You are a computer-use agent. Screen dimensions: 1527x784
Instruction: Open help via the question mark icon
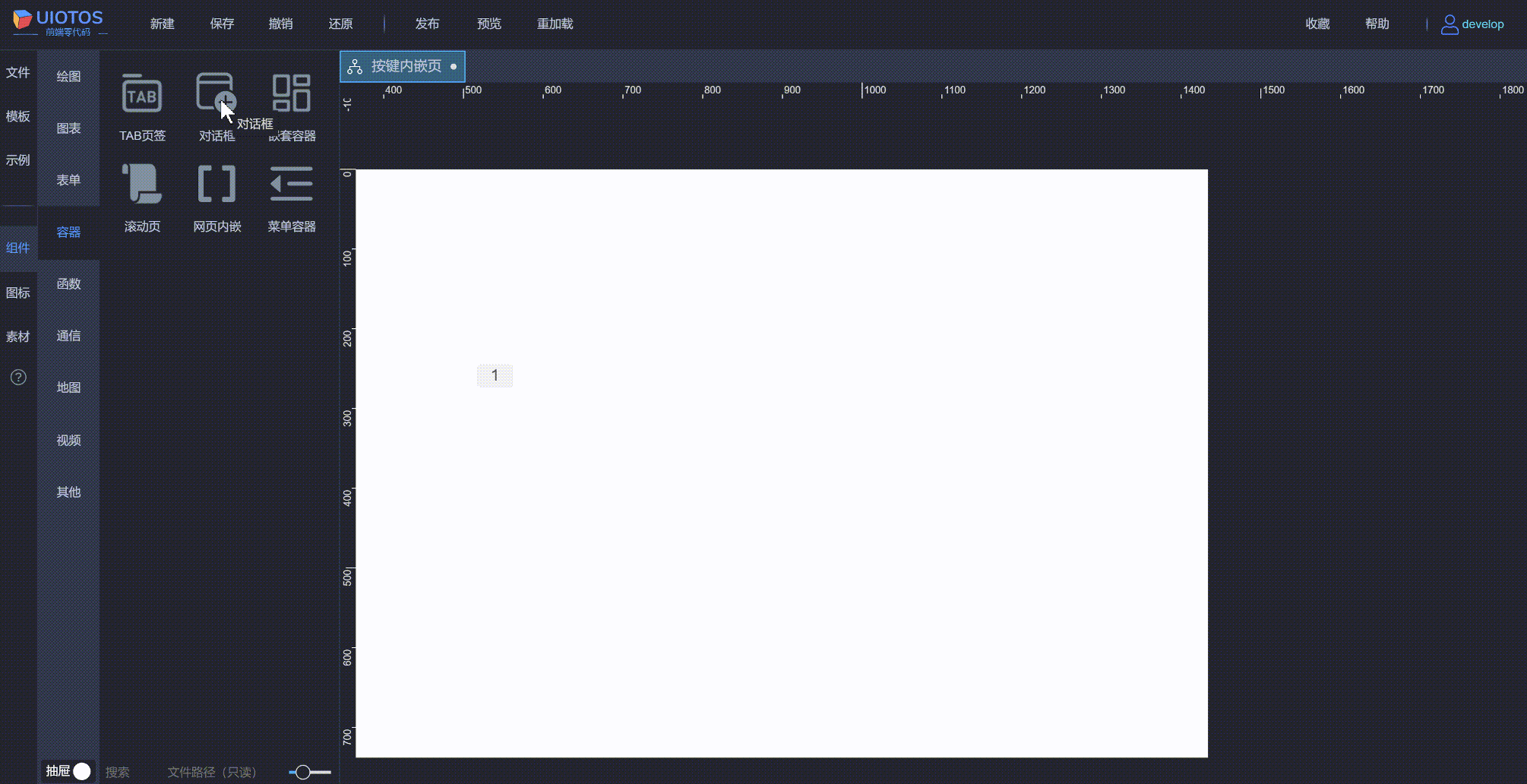point(17,377)
